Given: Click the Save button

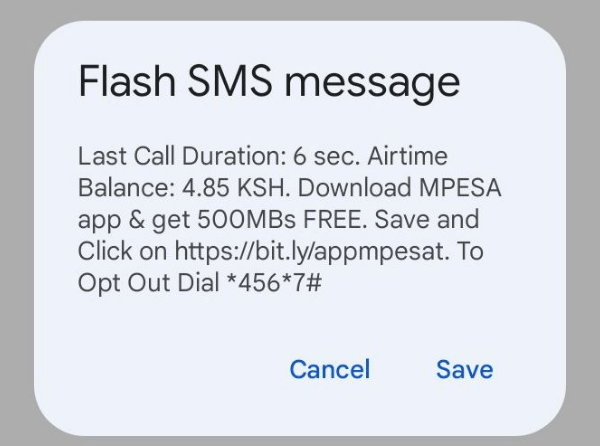Looking at the screenshot, I should coord(464,369).
